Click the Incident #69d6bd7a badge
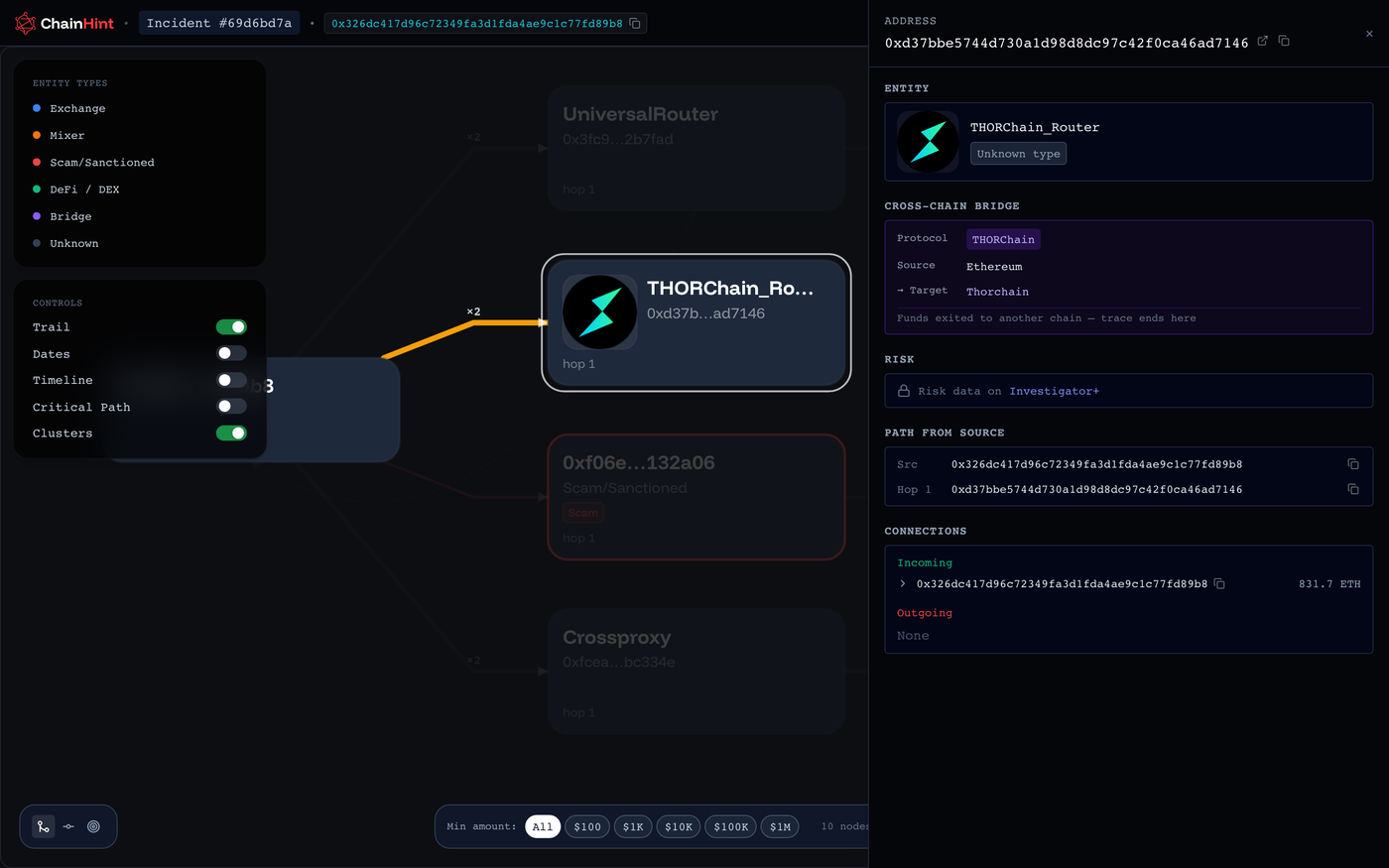This screenshot has width=1389, height=868. pyautogui.click(x=219, y=23)
